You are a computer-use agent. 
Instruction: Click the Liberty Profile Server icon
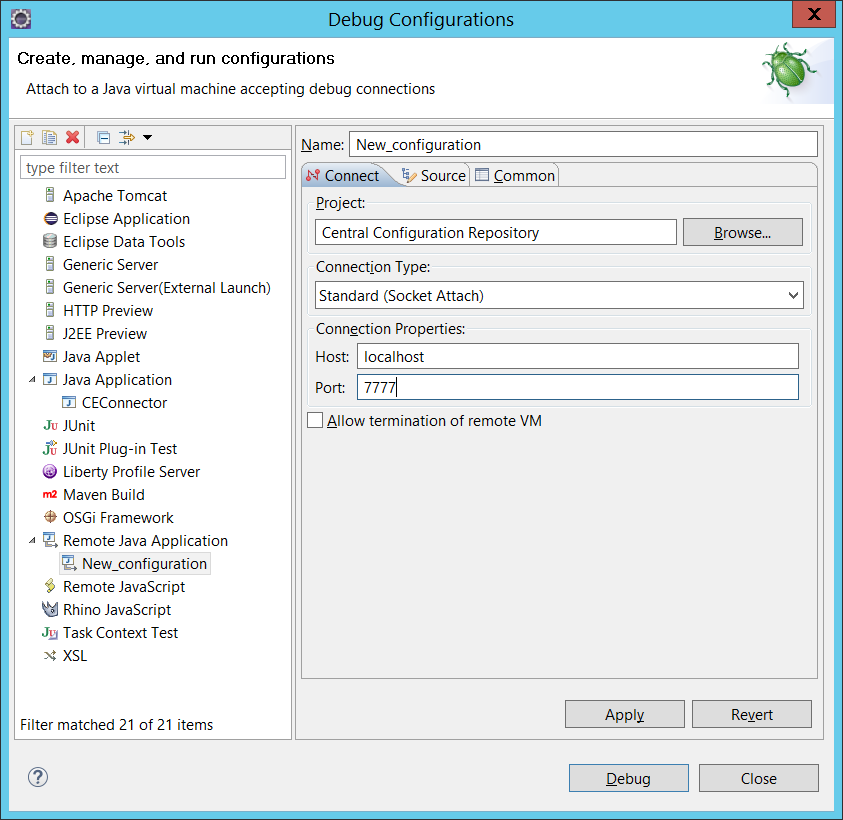(50, 471)
